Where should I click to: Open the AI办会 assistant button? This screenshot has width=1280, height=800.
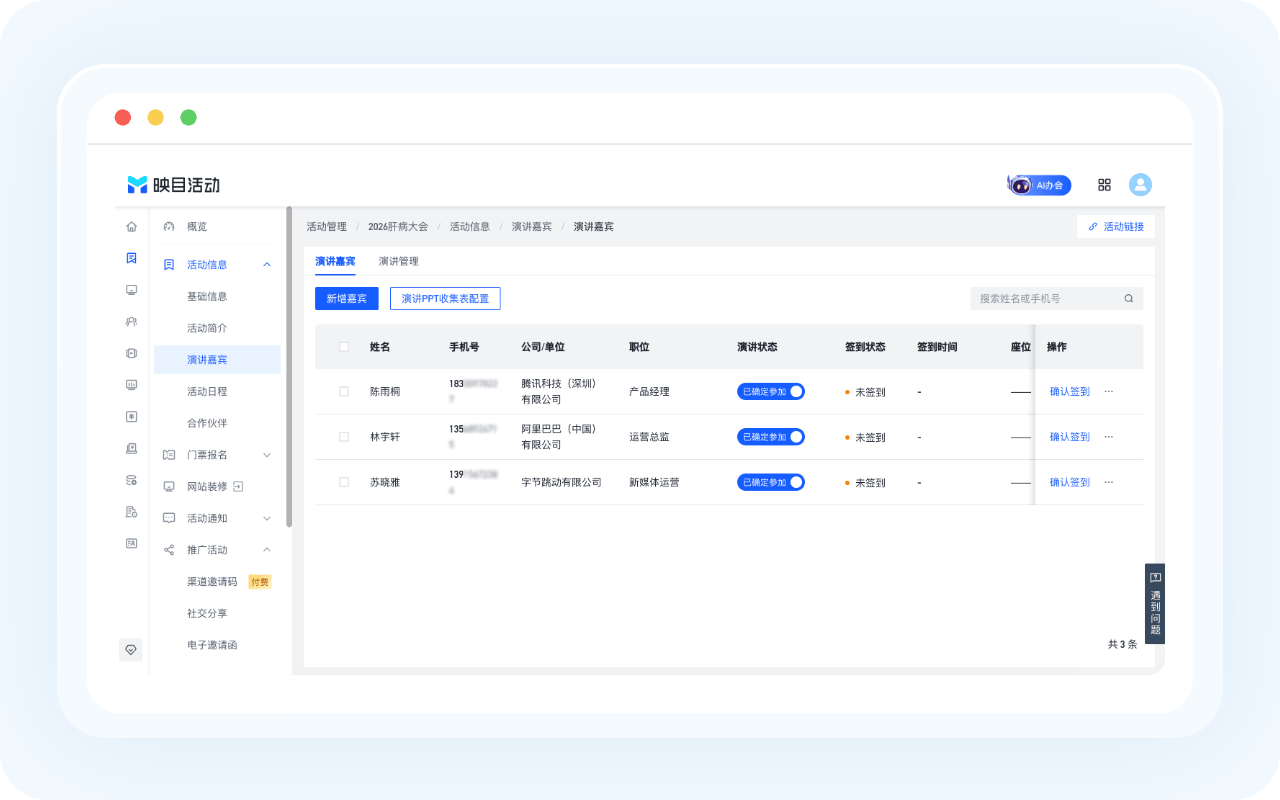point(1039,185)
